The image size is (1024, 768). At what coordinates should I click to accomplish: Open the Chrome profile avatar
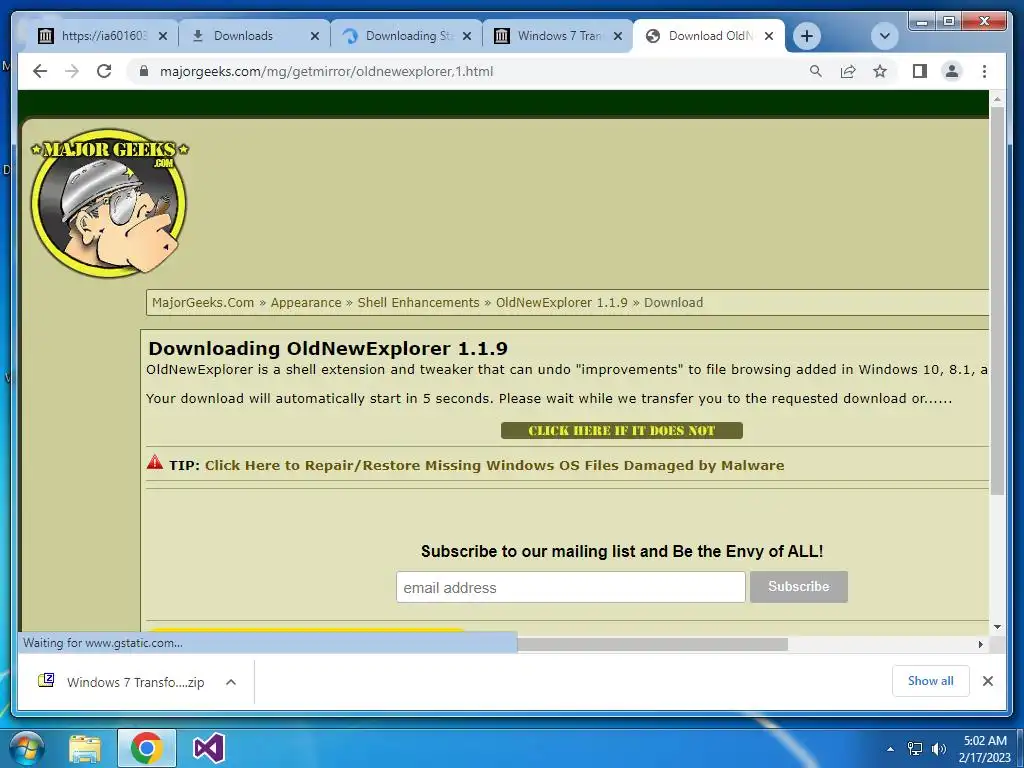(x=952, y=71)
